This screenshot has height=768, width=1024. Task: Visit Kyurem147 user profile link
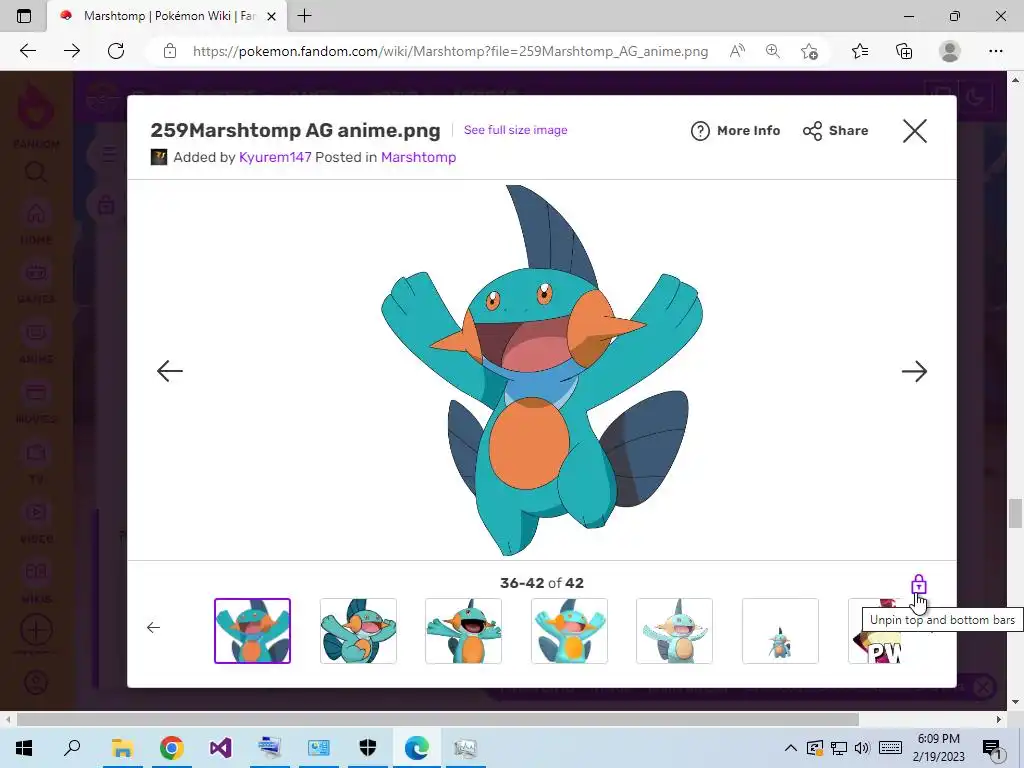point(275,157)
